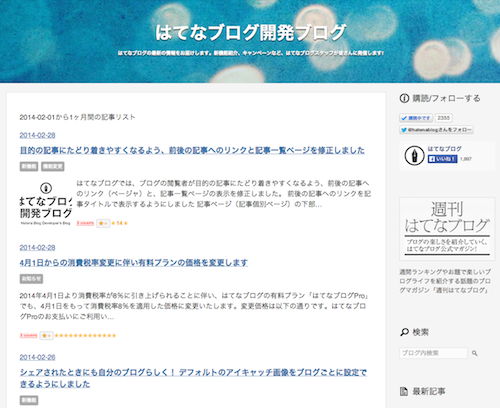Screen dimensions: 500x408
Task: Click the left gray tag under the pager article
Action: (x=29, y=166)
